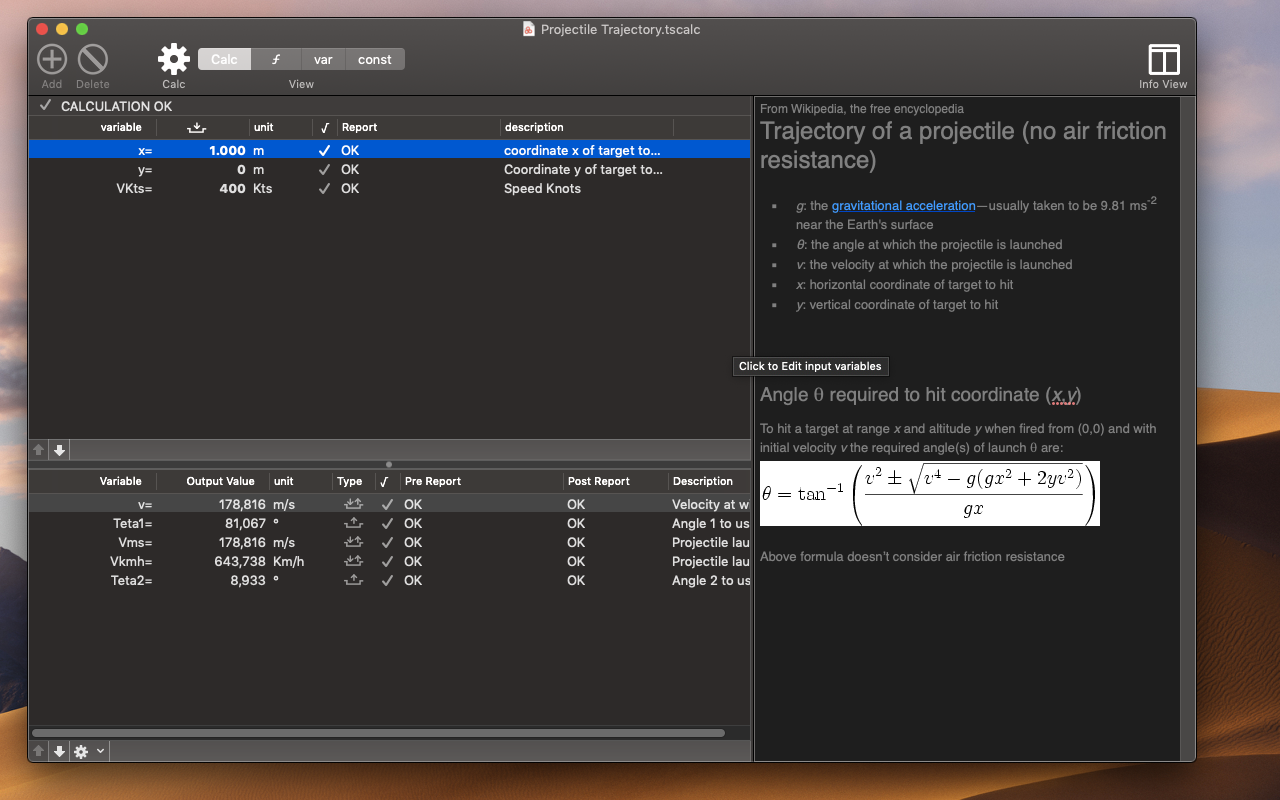Image resolution: width=1280 pixels, height=800 pixels.
Task: Toggle the checkmark for the VKts= row
Action: pyautogui.click(x=324, y=189)
